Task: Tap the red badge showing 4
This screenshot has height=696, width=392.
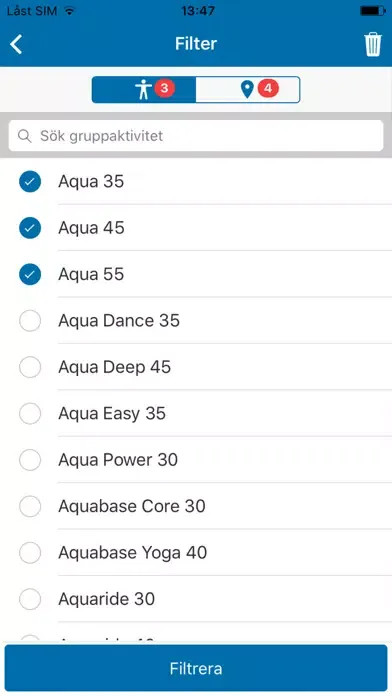Action: (x=268, y=88)
